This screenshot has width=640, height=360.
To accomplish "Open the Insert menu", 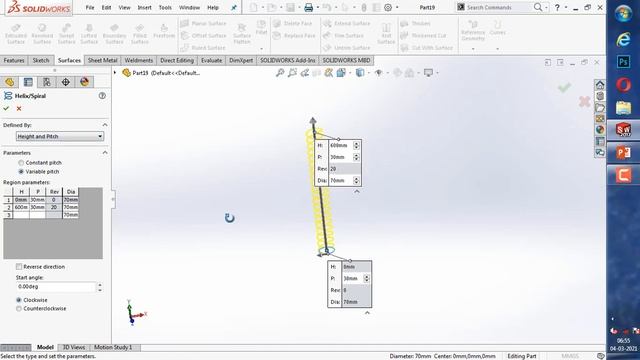I will (x=144, y=7).
